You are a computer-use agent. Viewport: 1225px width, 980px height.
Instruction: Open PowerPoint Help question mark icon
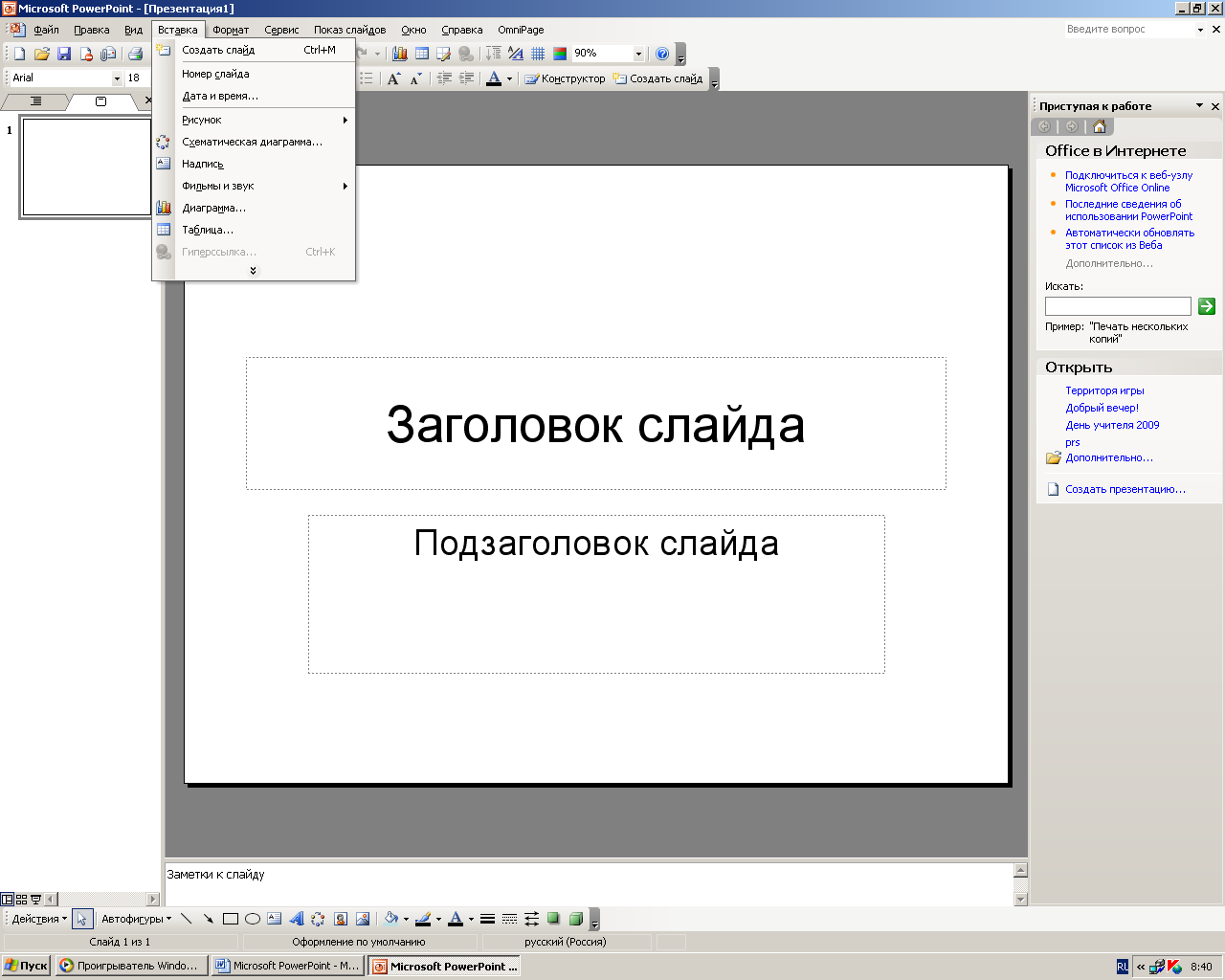[x=662, y=54]
